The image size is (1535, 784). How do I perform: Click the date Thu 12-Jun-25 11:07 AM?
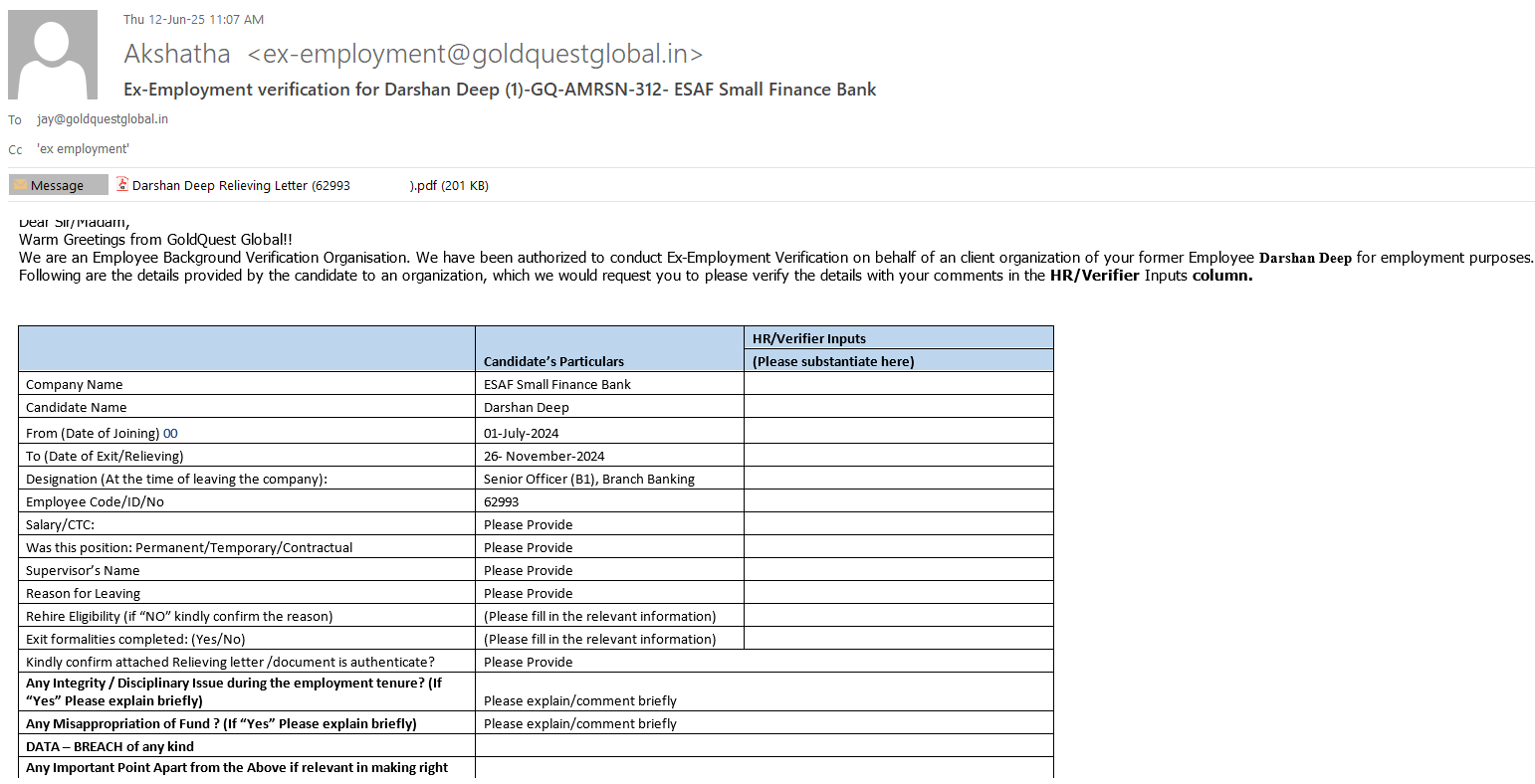click(x=193, y=19)
